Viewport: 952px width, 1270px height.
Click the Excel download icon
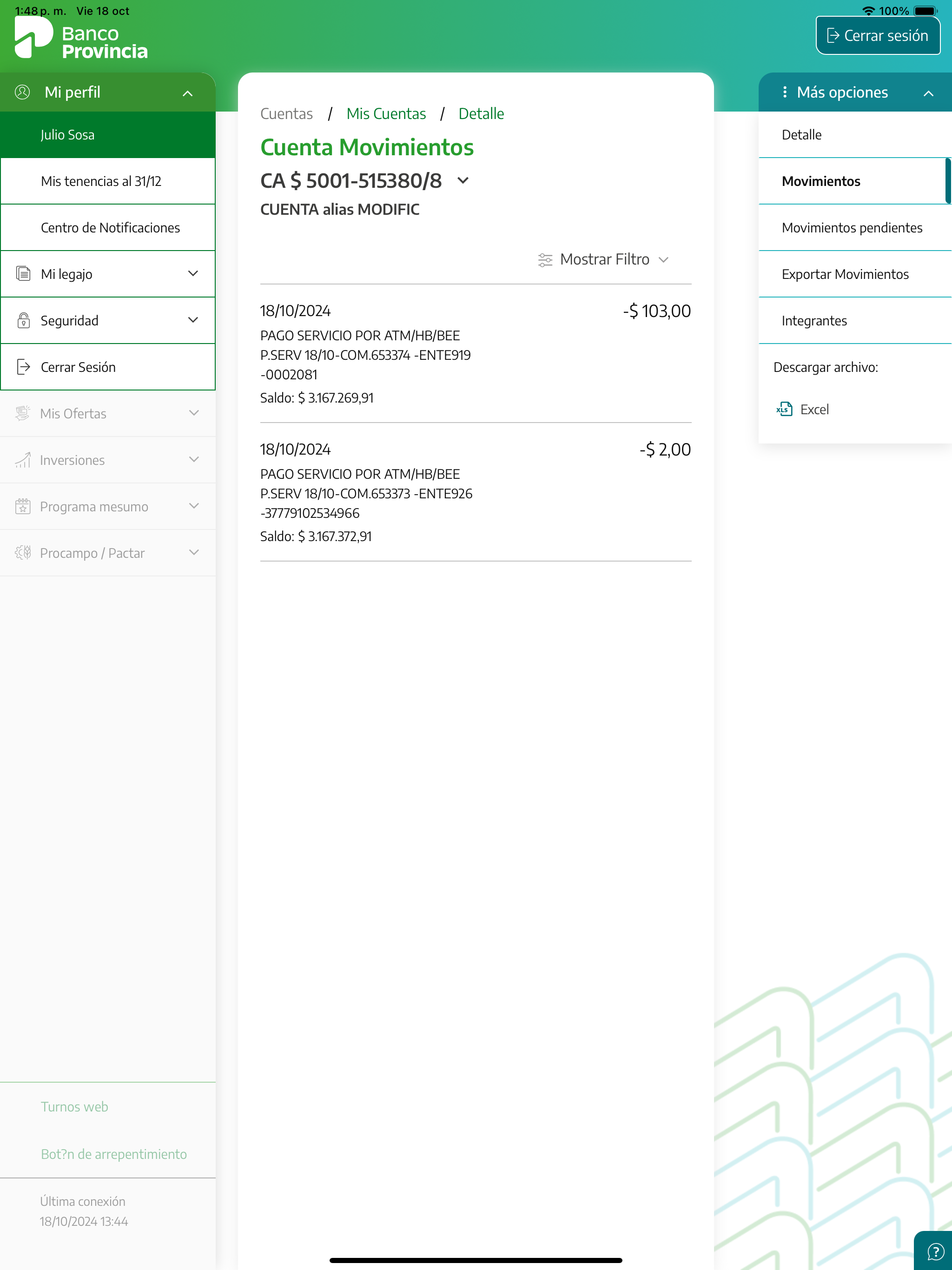tap(784, 410)
